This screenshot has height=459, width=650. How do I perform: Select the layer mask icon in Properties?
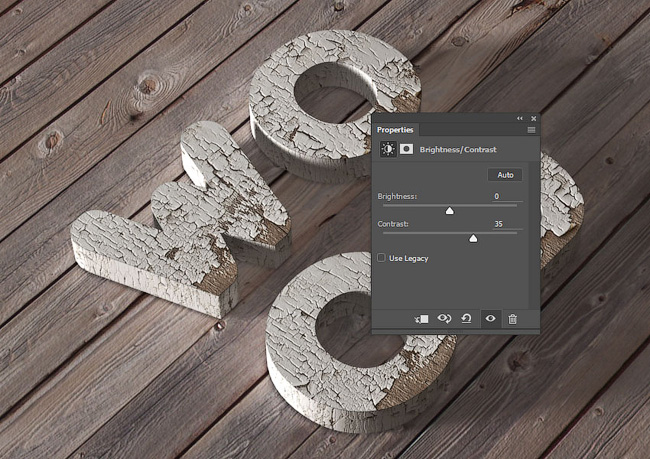(406, 149)
